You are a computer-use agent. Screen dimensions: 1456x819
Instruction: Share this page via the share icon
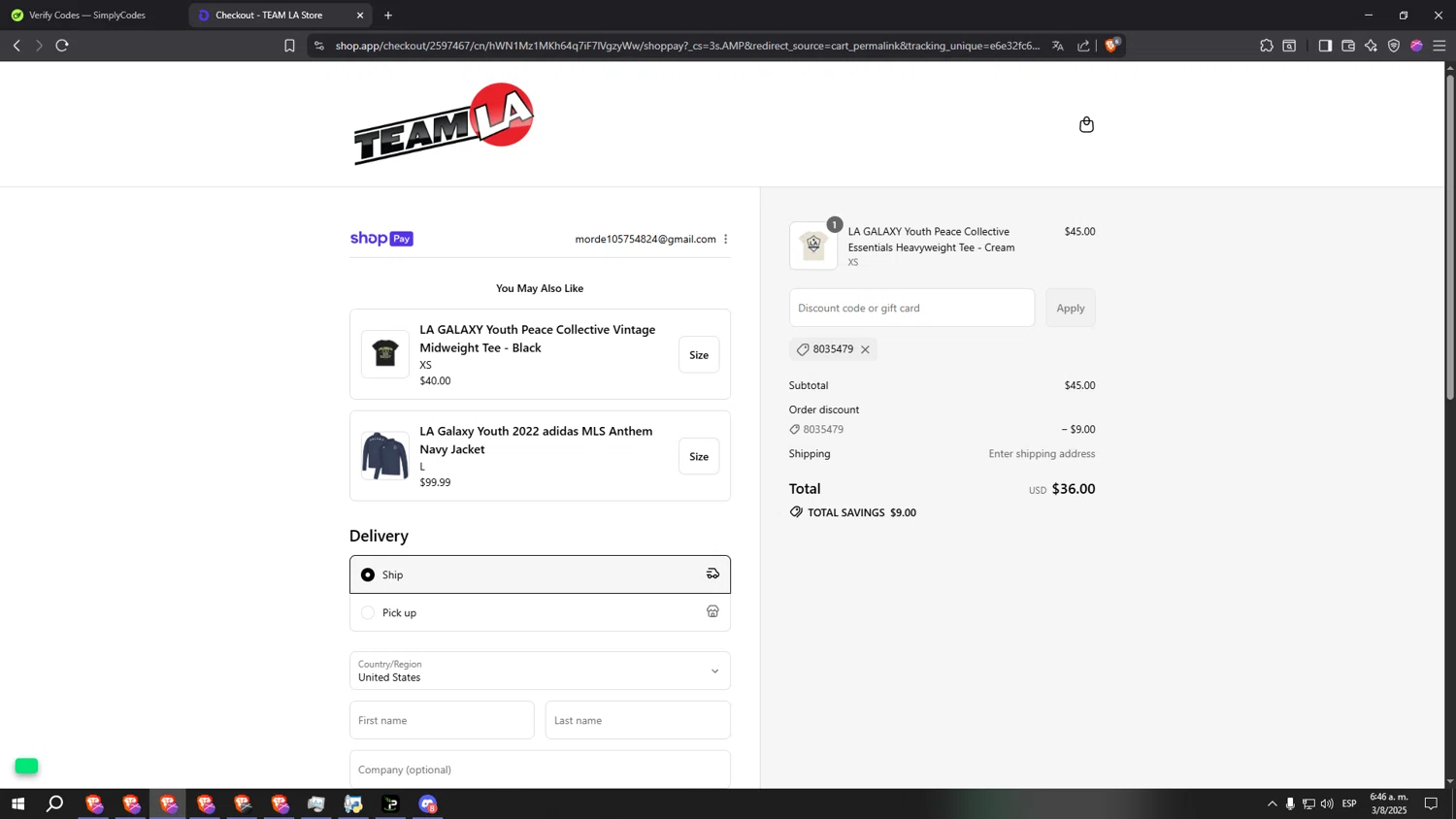pyautogui.click(x=1083, y=46)
